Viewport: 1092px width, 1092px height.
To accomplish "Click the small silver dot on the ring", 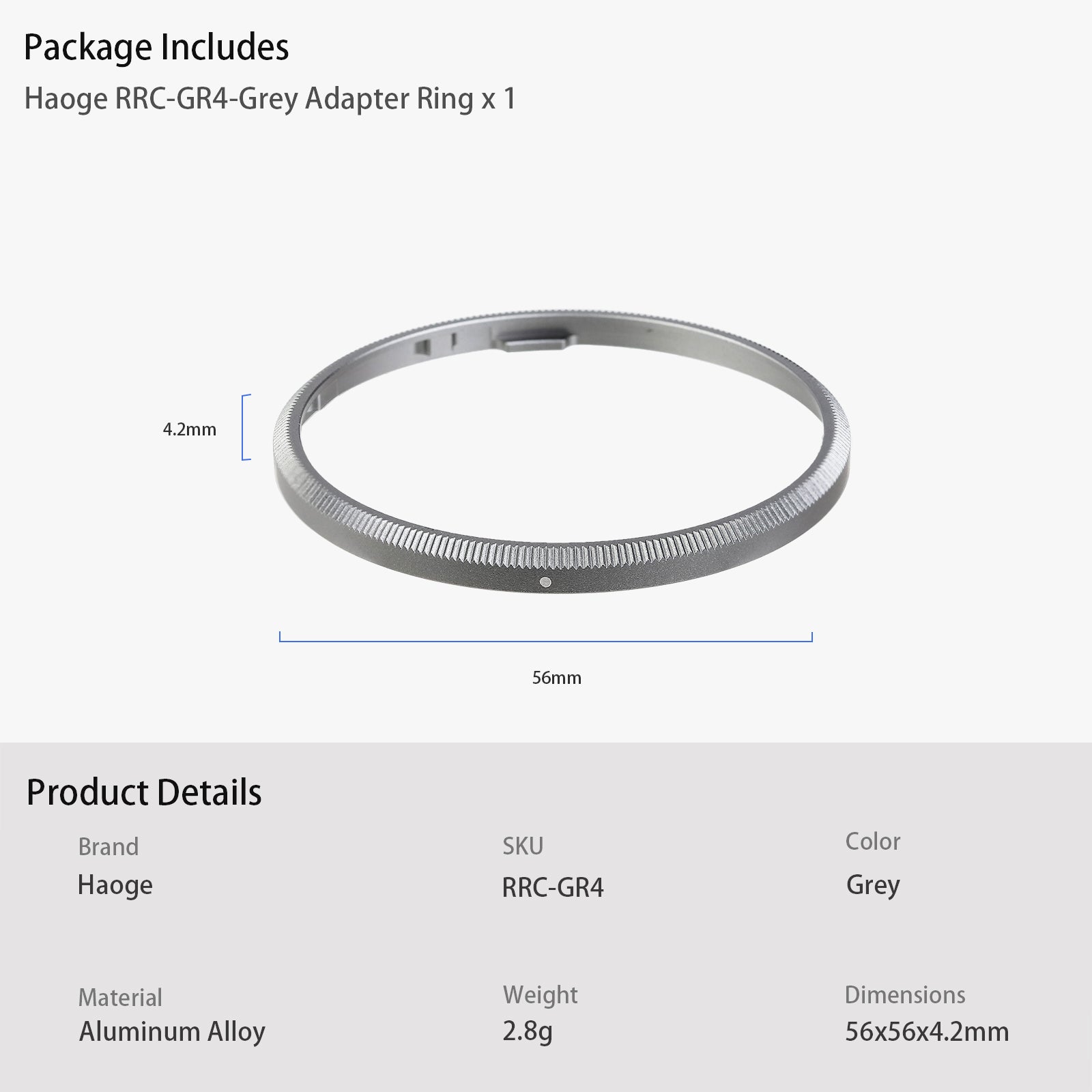I will [545, 582].
